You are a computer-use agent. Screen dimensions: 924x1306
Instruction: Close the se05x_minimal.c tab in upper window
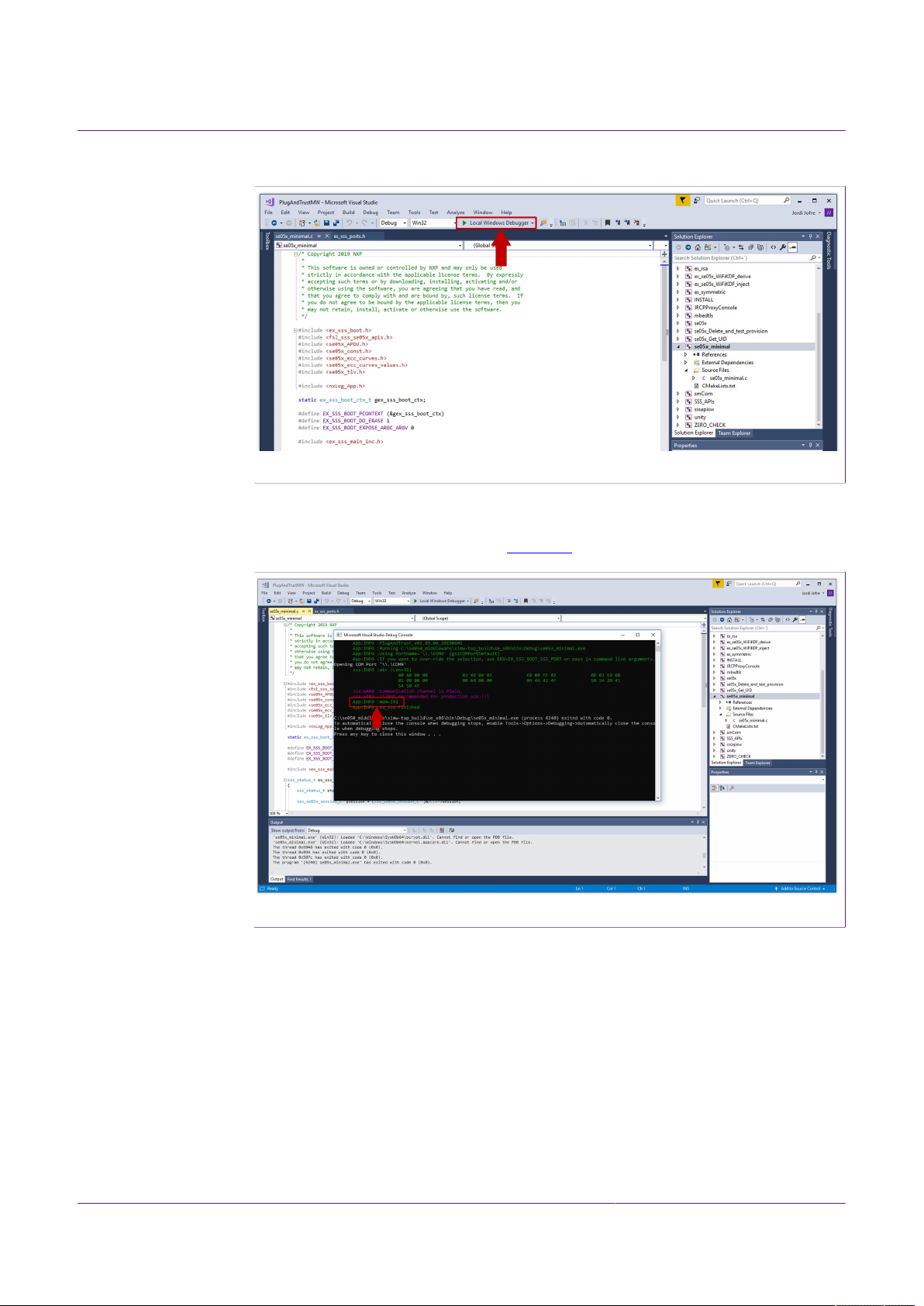[327, 236]
